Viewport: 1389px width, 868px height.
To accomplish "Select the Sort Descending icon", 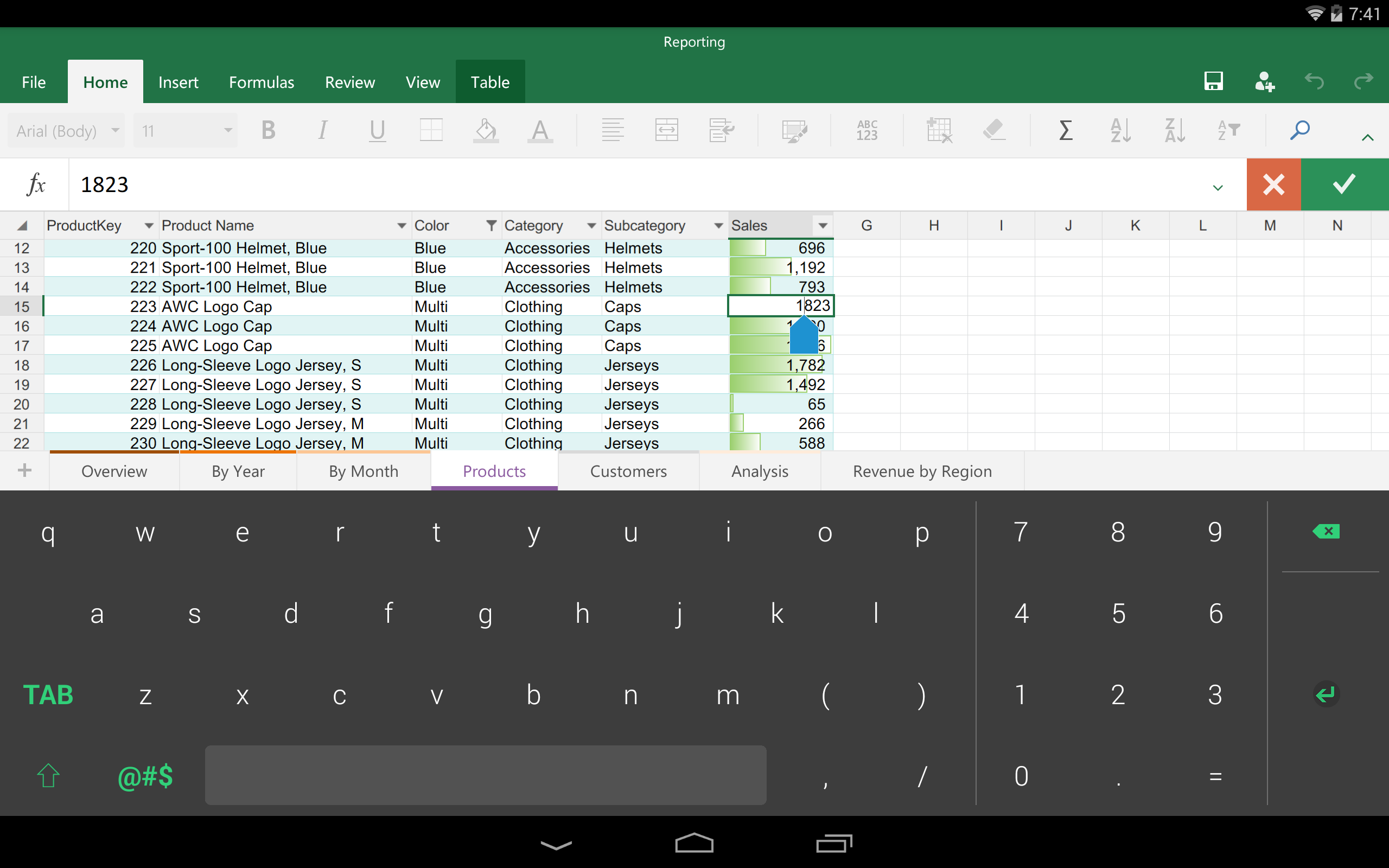I will tap(1174, 130).
